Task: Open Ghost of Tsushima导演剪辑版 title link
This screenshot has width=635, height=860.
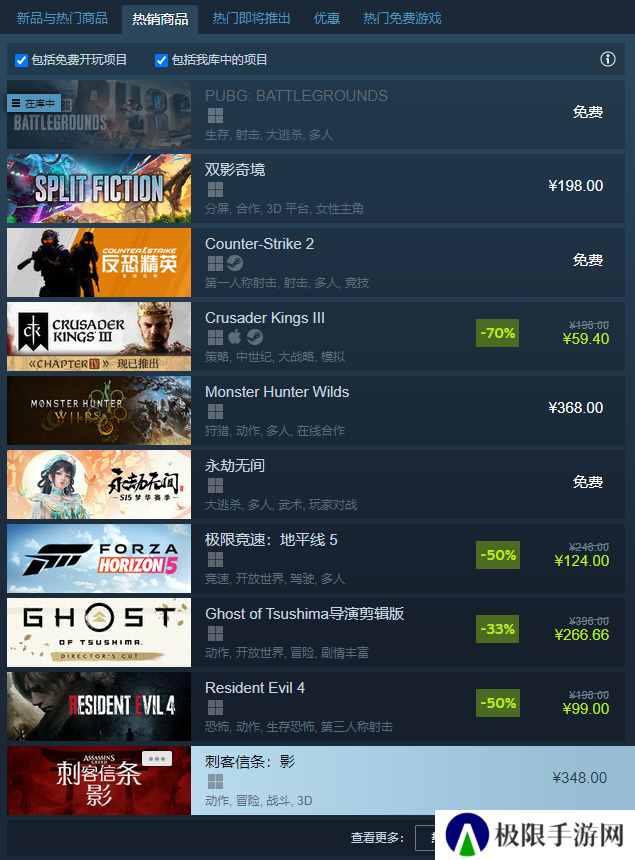Action: tap(304, 614)
